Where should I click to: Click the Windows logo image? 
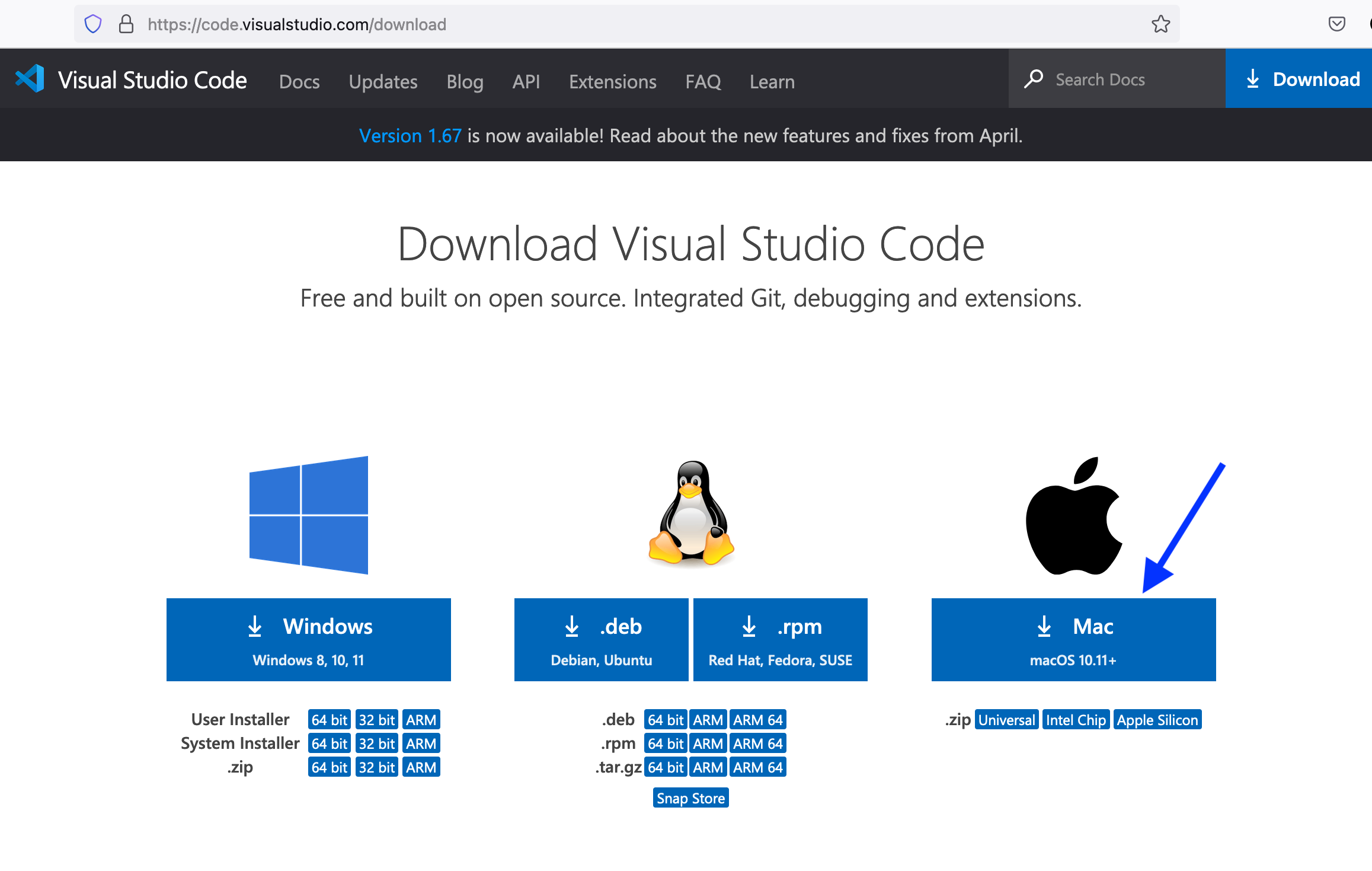(x=309, y=515)
